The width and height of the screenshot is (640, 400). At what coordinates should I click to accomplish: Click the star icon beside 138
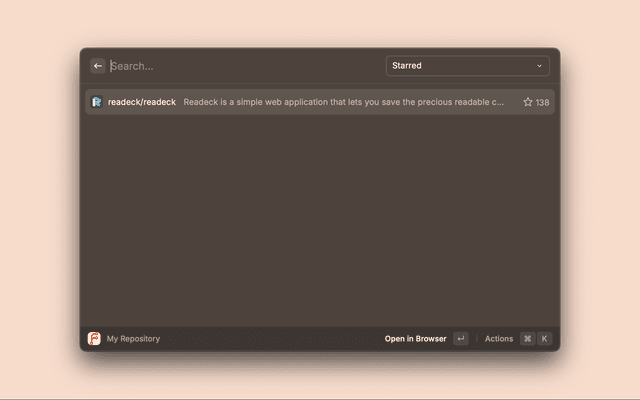[x=528, y=102]
